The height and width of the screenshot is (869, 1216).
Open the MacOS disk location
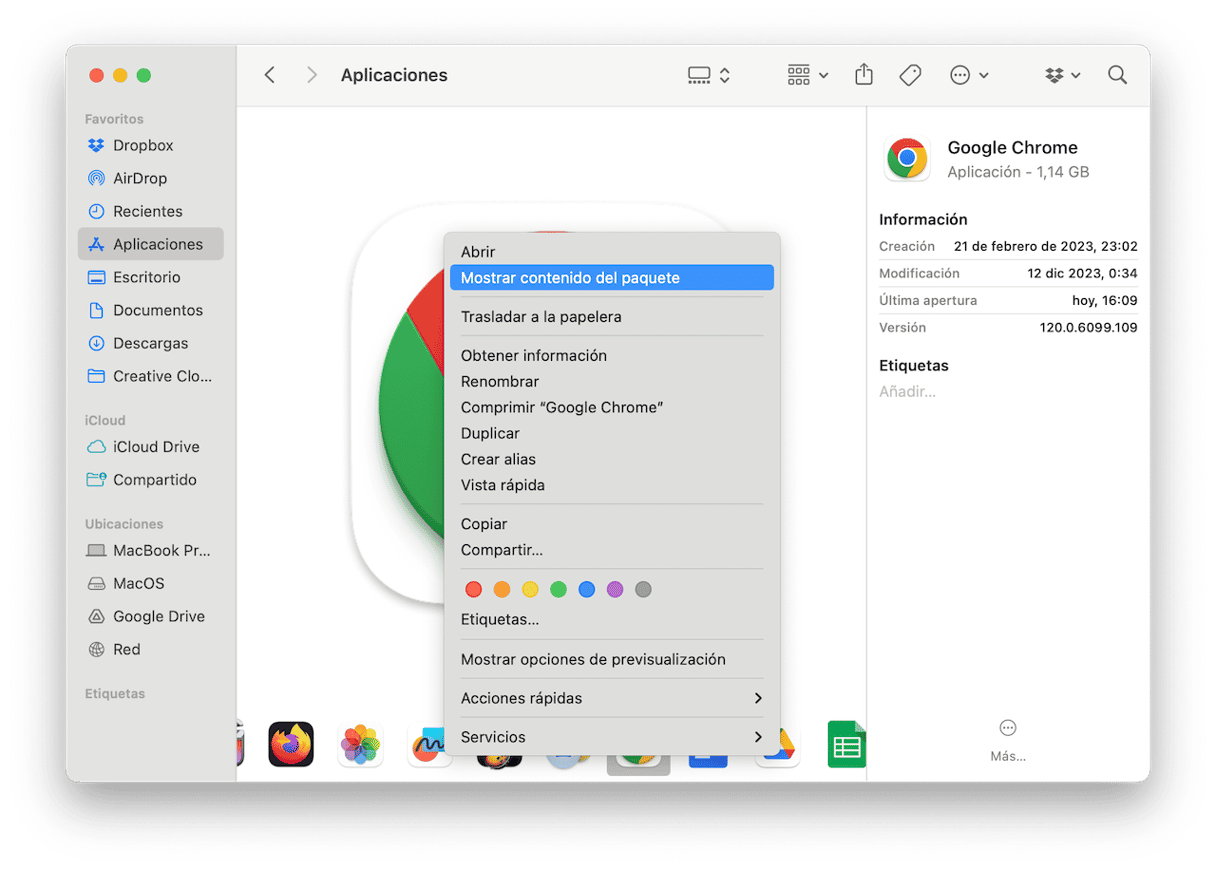[150, 583]
